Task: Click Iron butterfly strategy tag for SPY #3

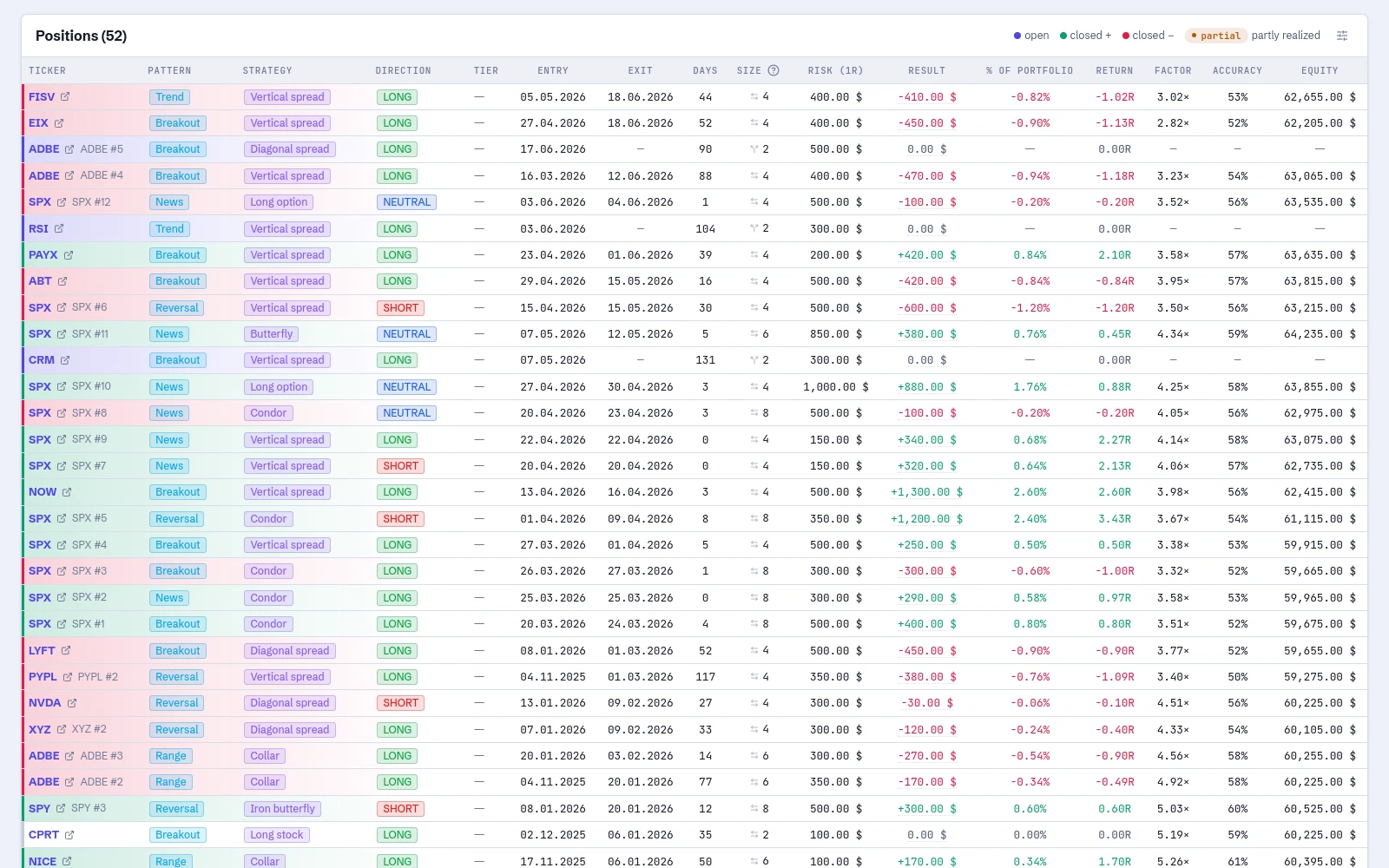Action: (x=283, y=809)
